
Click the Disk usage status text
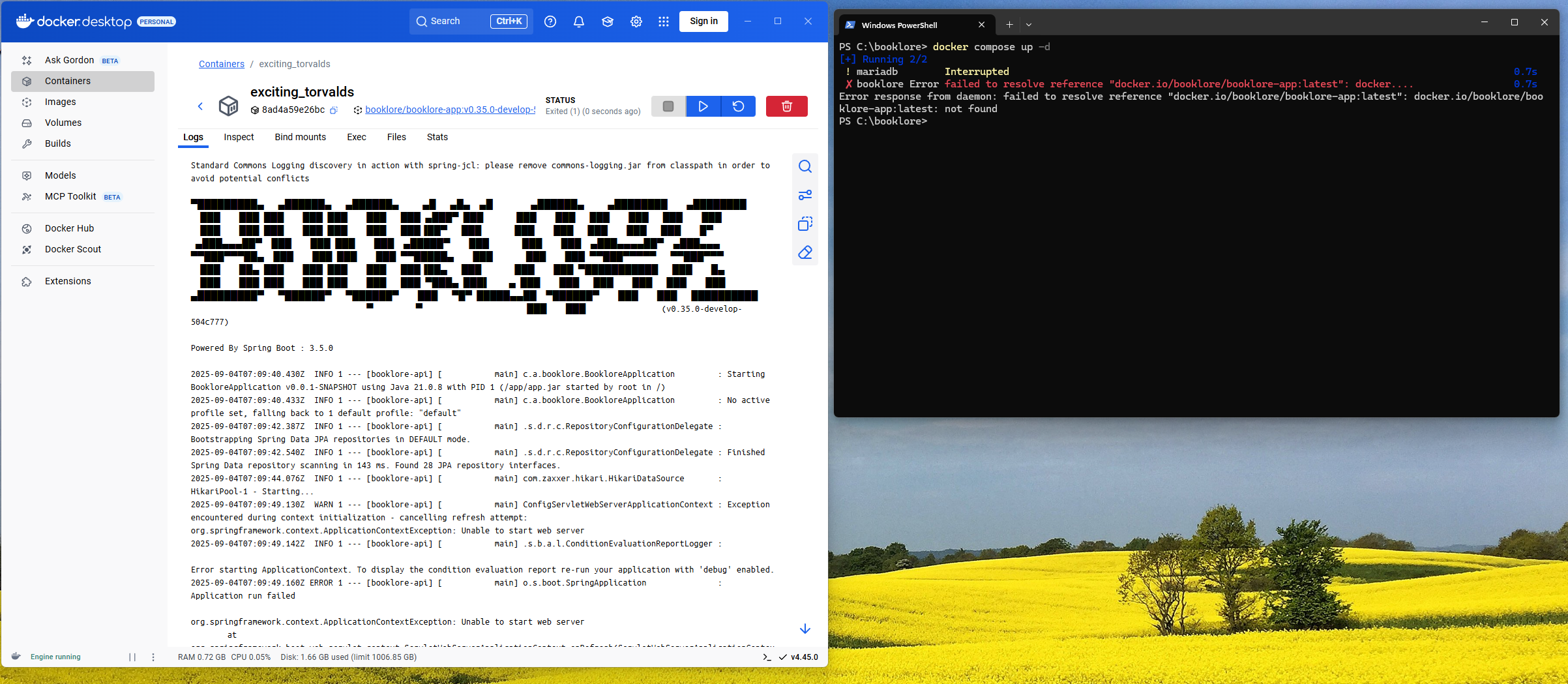(349, 657)
